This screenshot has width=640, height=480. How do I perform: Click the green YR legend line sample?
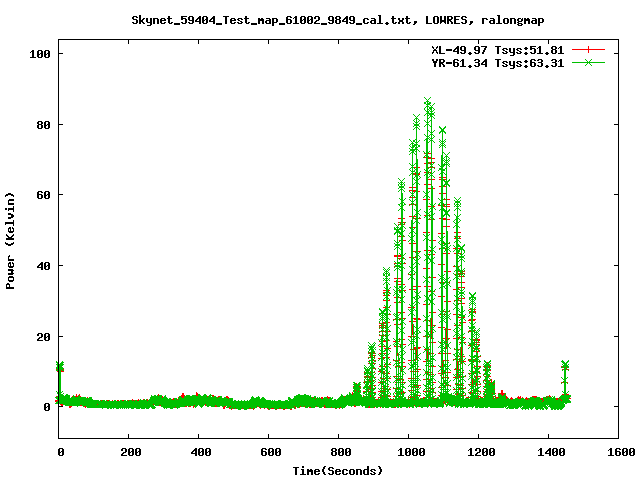click(588, 63)
